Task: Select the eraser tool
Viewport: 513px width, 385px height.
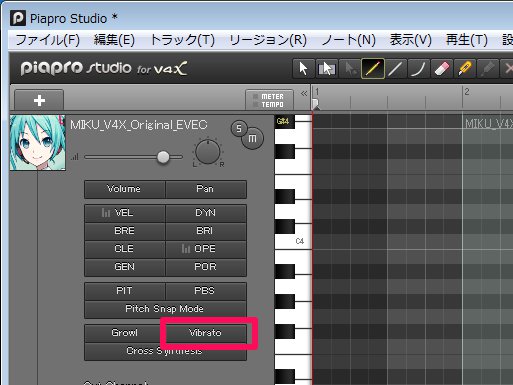Action: tap(442, 69)
